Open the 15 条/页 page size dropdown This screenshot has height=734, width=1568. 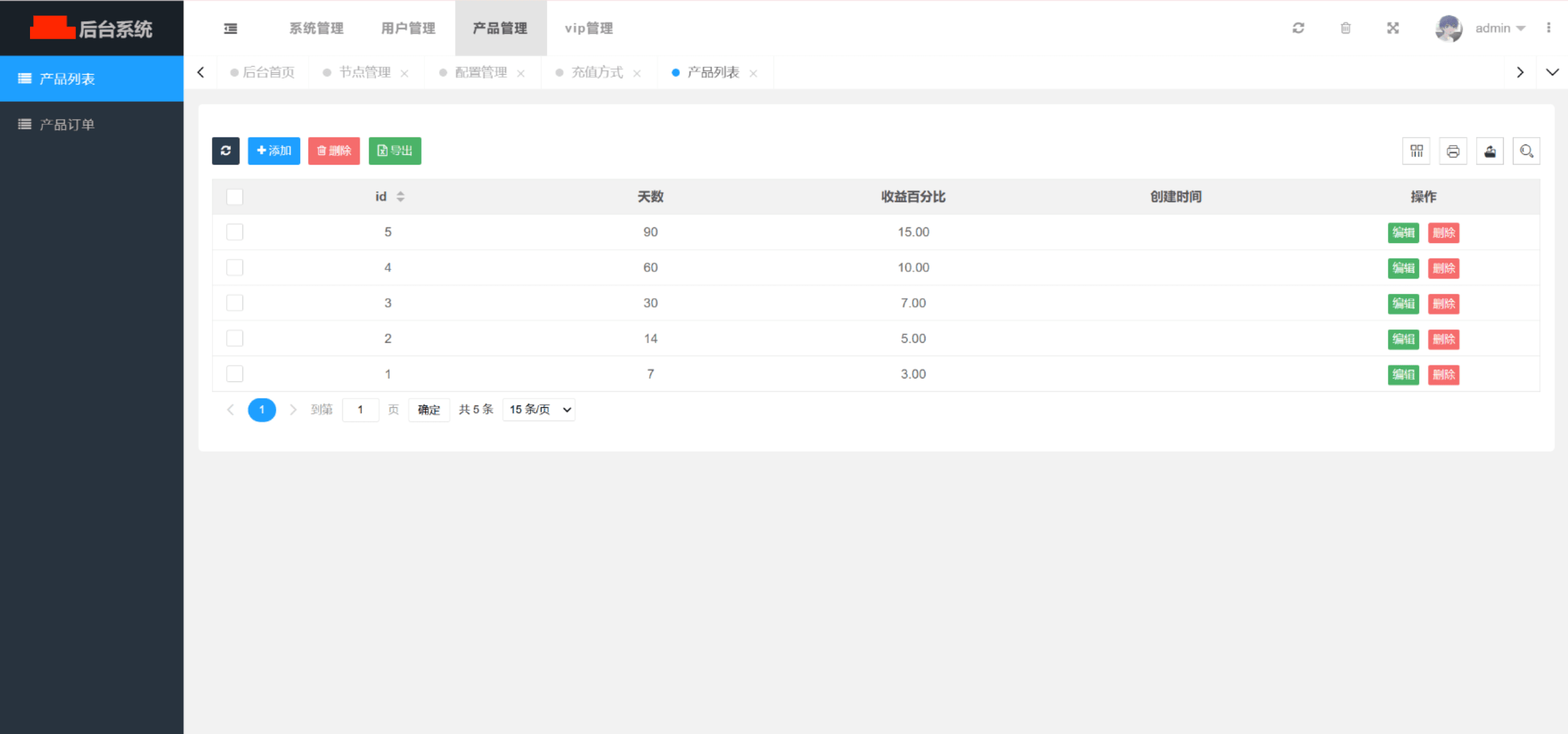pos(538,410)
